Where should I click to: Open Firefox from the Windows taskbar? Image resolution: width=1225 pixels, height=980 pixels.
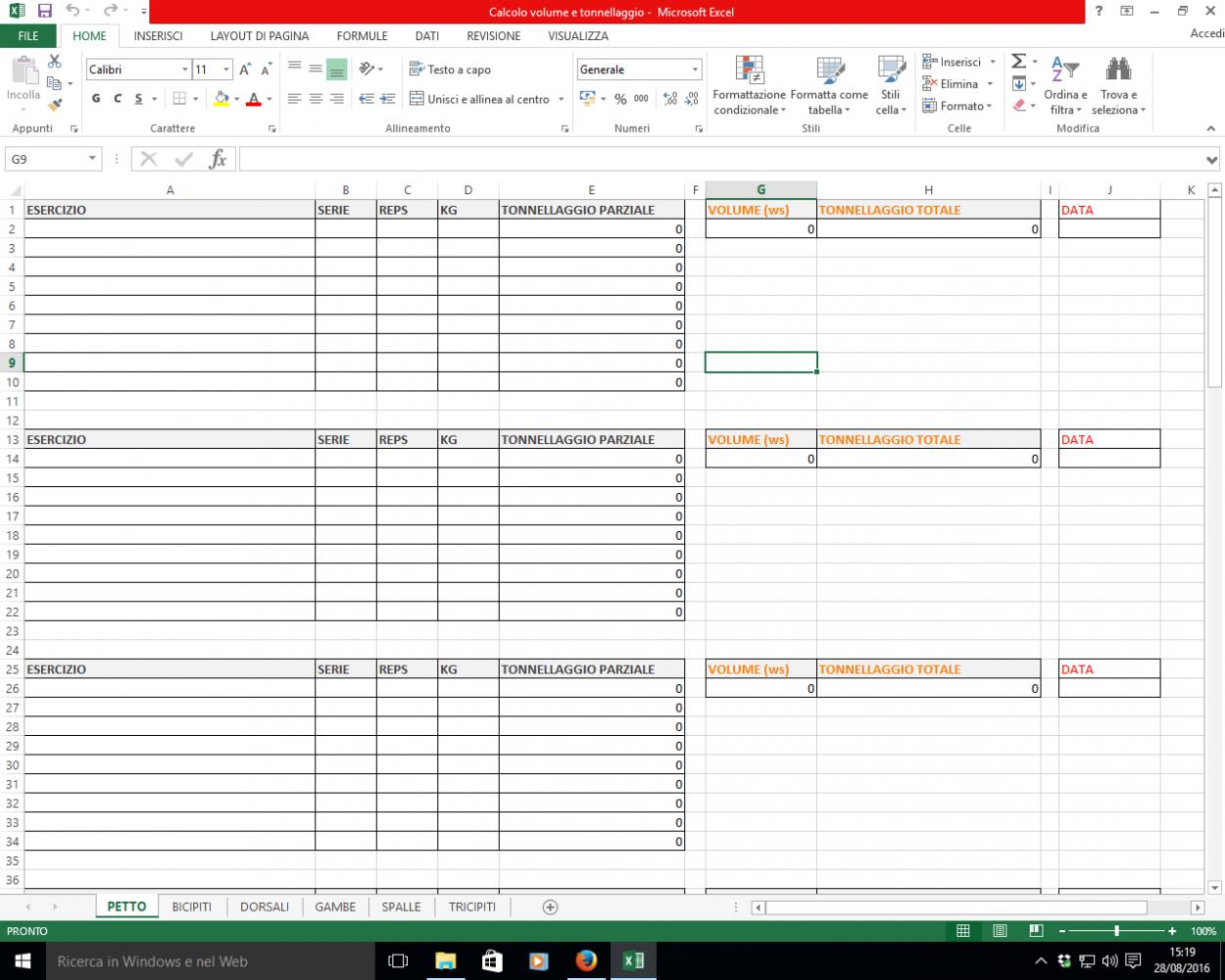586,960
